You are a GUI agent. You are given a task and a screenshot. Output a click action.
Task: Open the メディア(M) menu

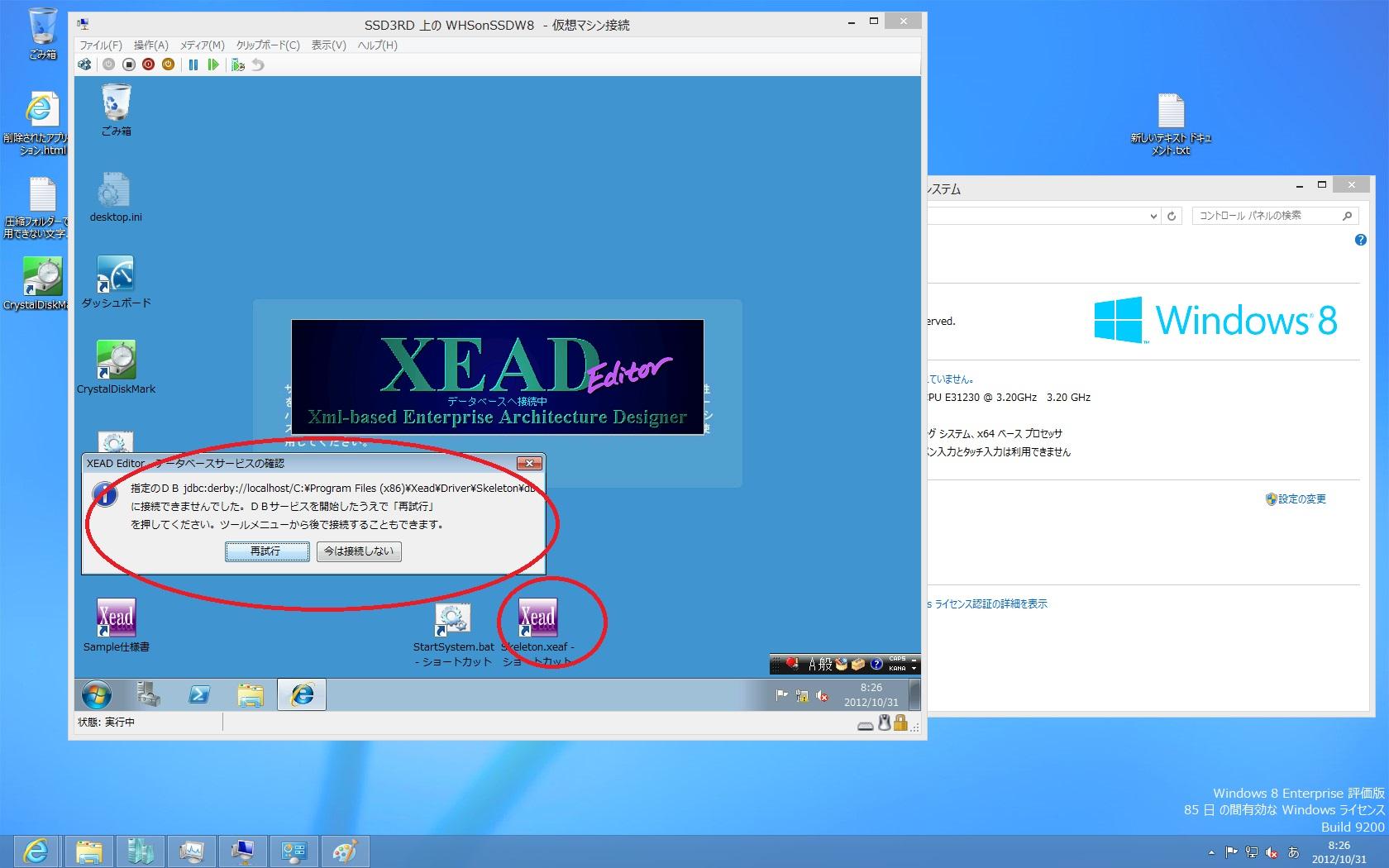[202, 45]
